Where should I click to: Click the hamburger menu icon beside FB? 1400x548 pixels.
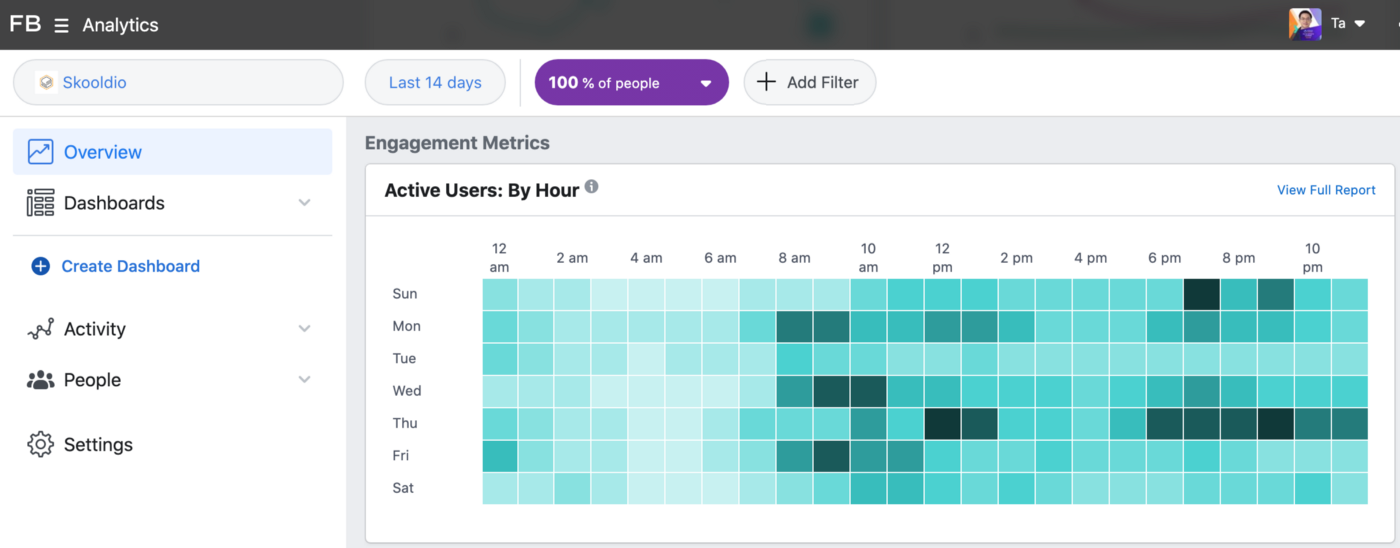[62, 26]
